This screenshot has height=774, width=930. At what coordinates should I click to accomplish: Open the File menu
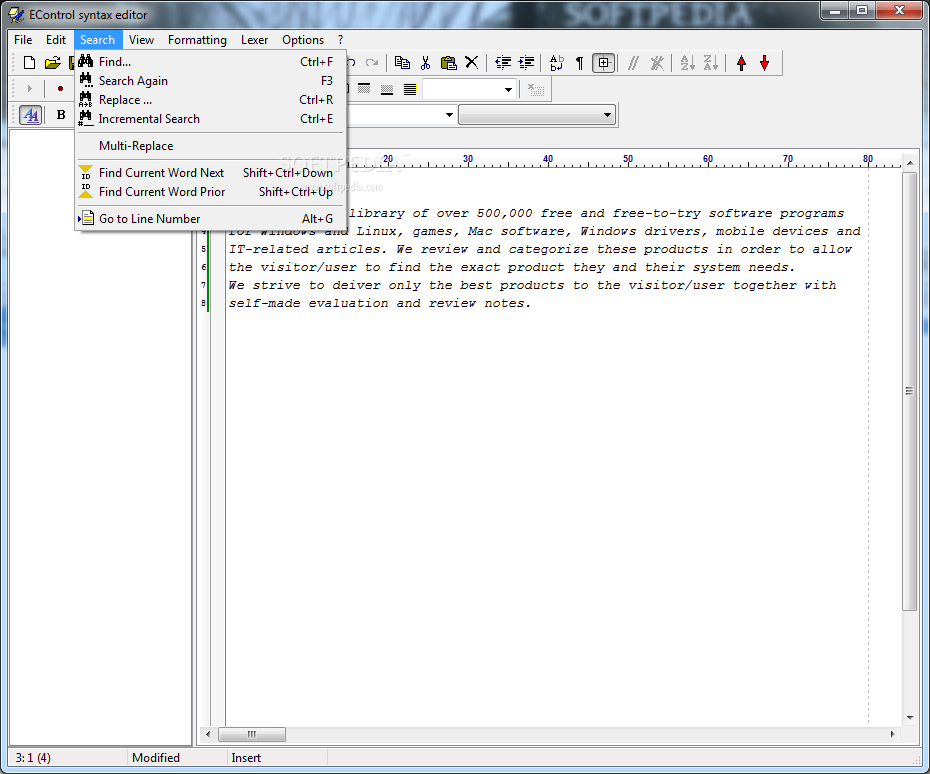click(23, 40)
